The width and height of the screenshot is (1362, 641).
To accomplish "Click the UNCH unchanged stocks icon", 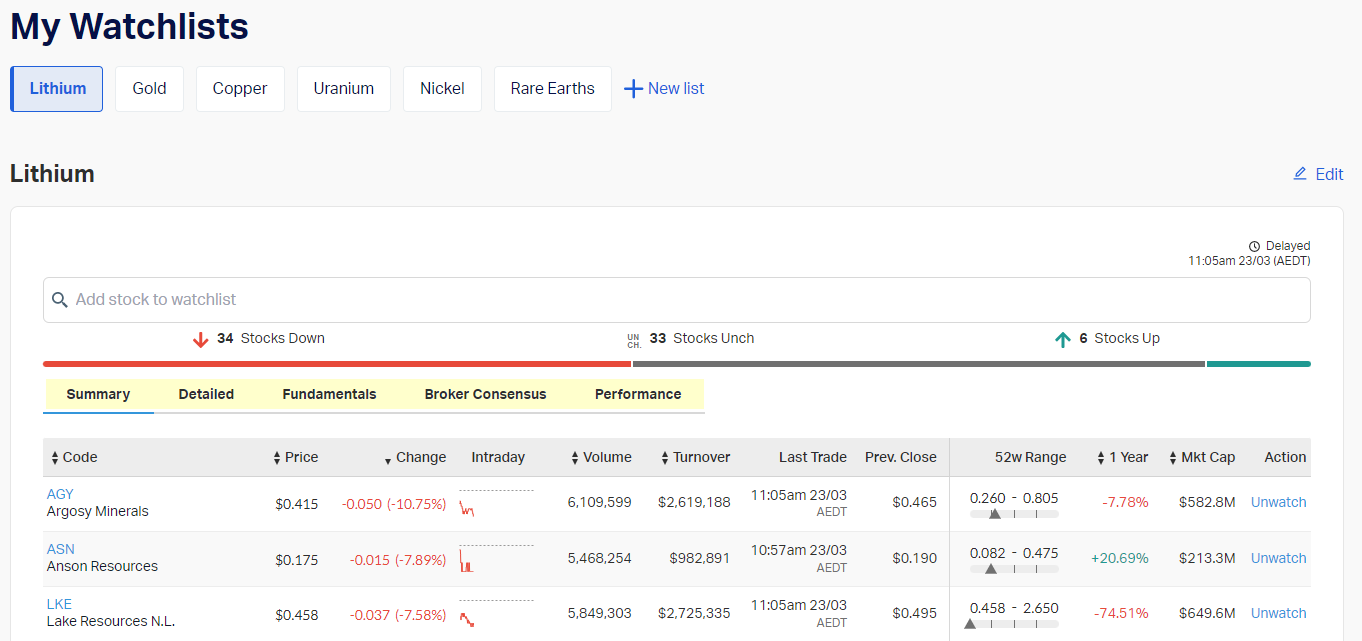I will point(634,340).
